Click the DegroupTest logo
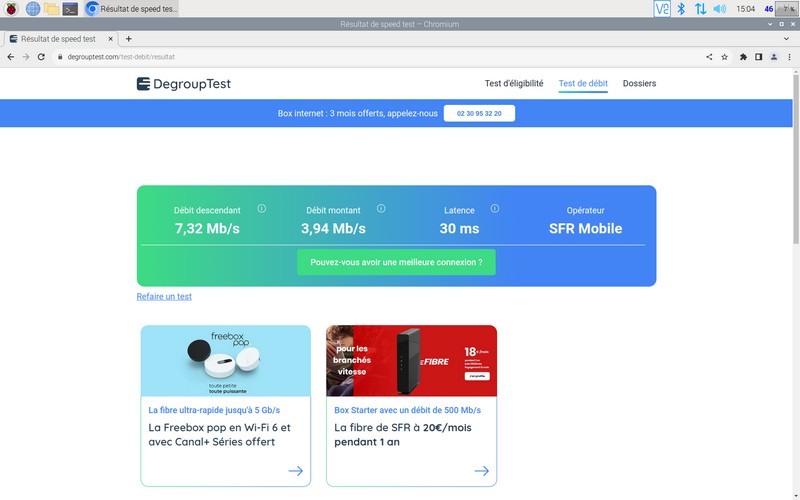This screenshot has height=500, width=800. (x=184, y=84)
